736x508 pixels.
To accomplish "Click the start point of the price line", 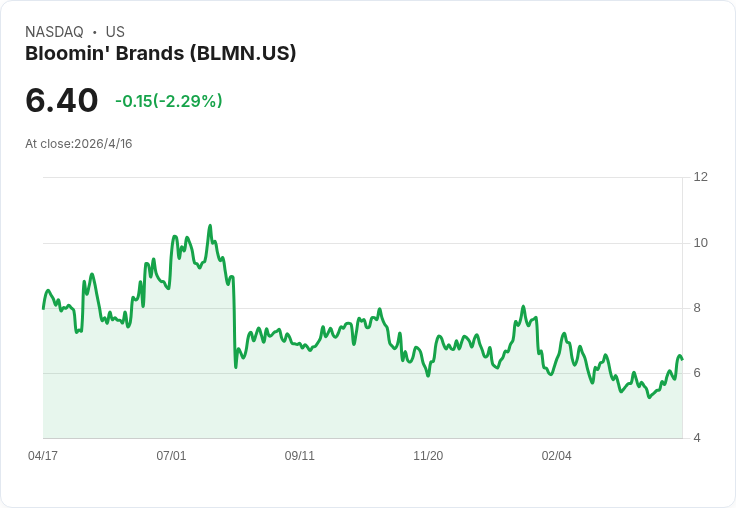I will click(43, 308).
